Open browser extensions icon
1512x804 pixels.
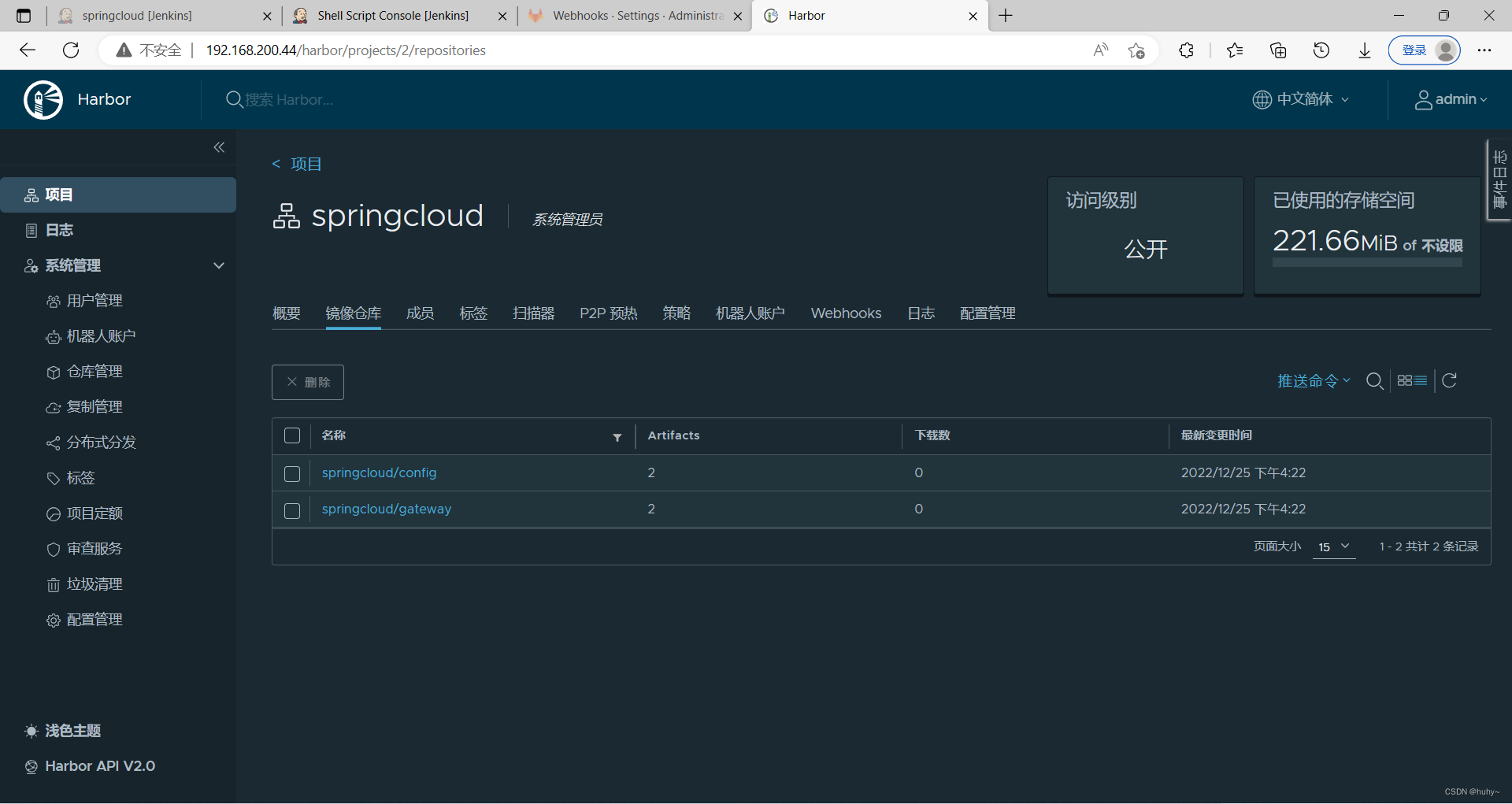[x=1186, y=50]
